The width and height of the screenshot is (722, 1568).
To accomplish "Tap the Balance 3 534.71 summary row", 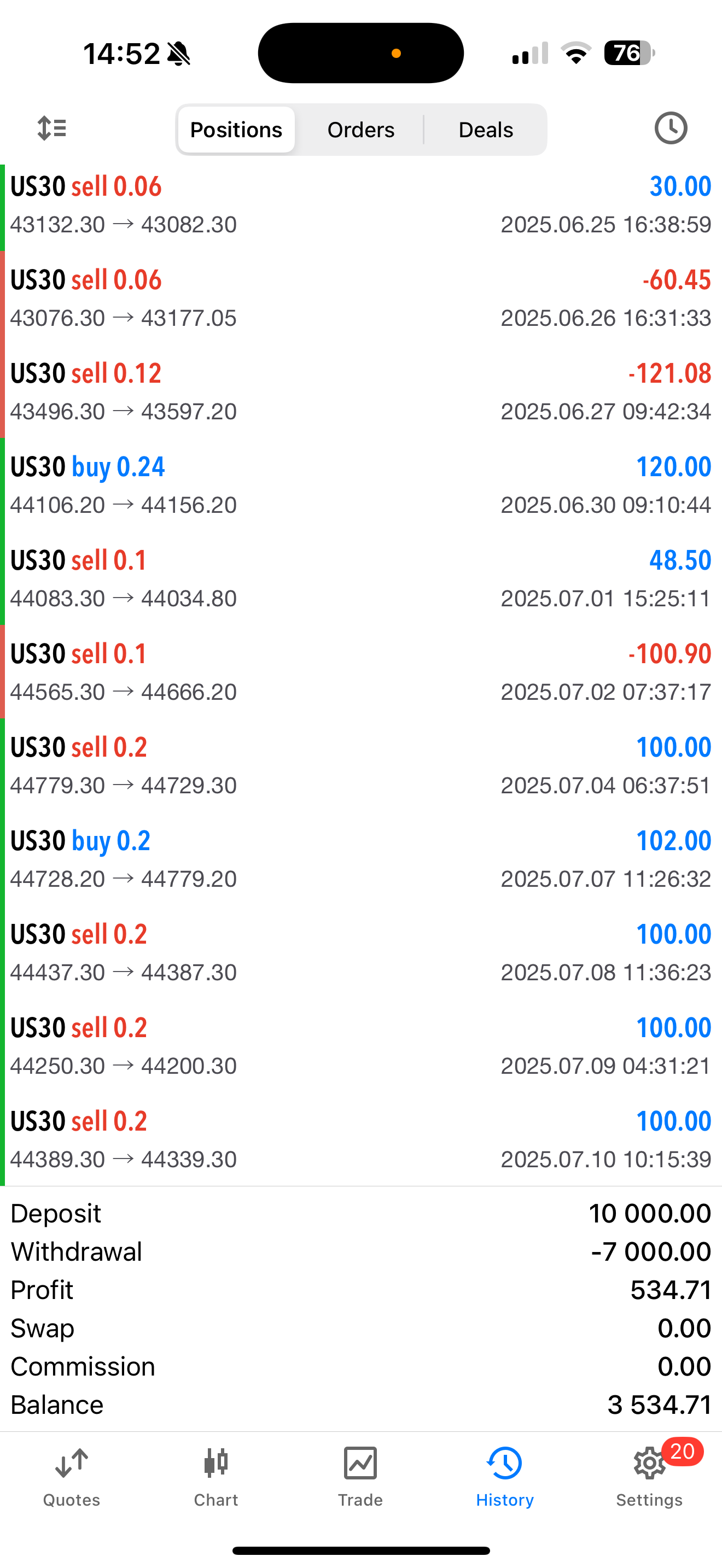I will coord(361,1405).
